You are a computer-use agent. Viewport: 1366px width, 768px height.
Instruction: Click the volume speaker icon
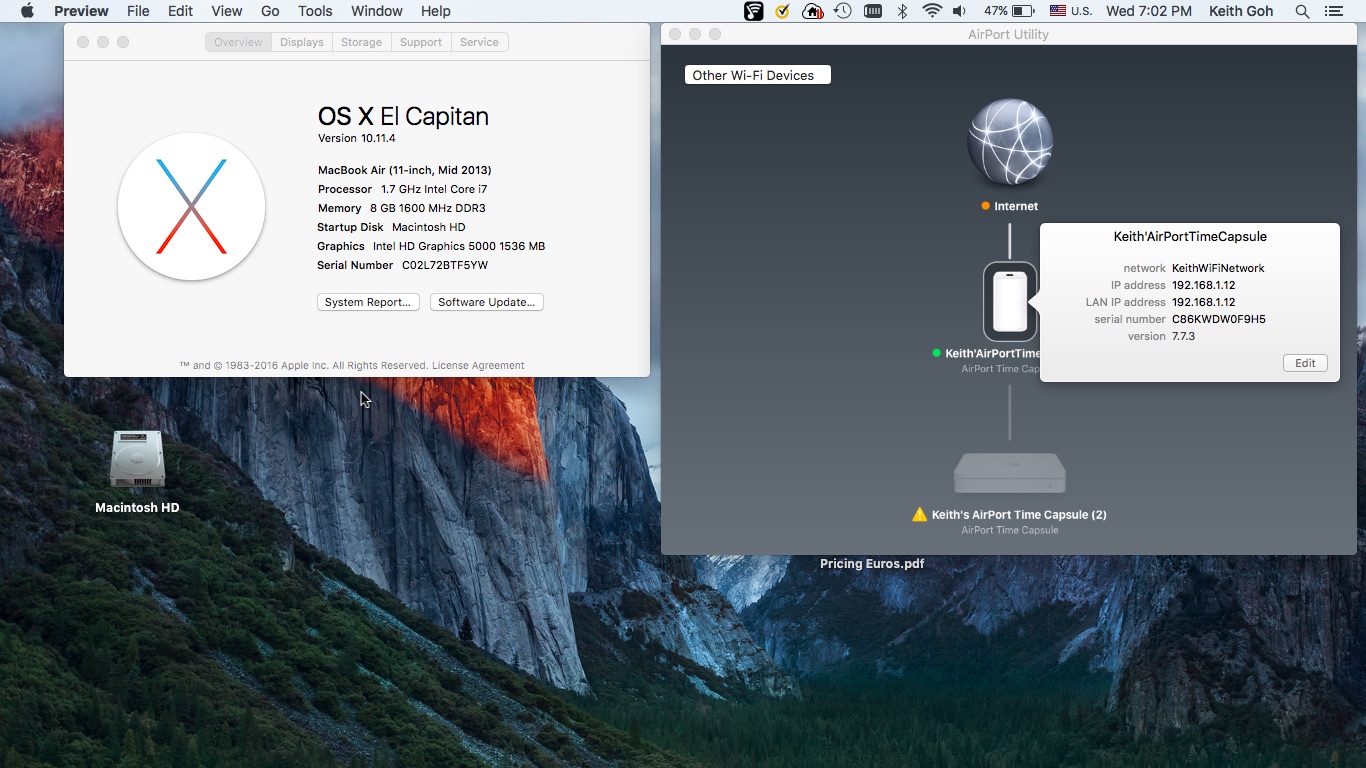click(x=959, y=11)
